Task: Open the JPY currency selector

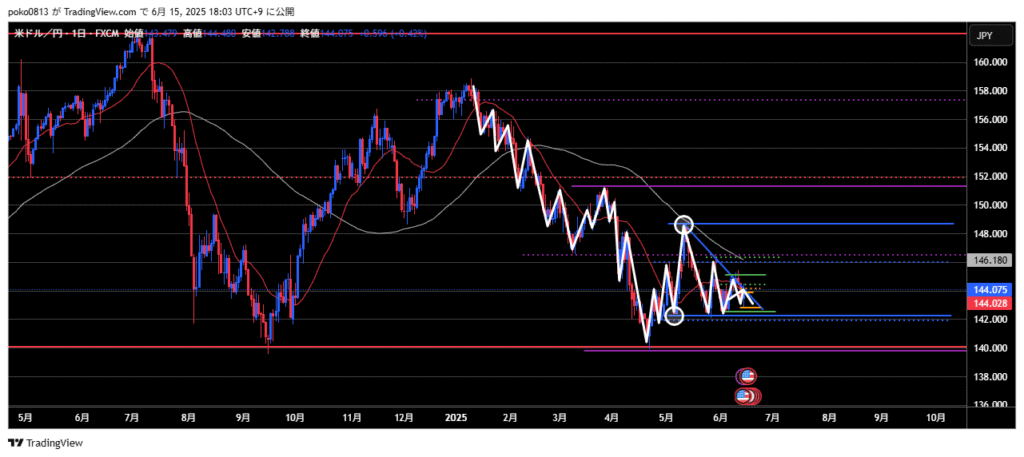Action: pyautogui.click(x=985, y=34)
